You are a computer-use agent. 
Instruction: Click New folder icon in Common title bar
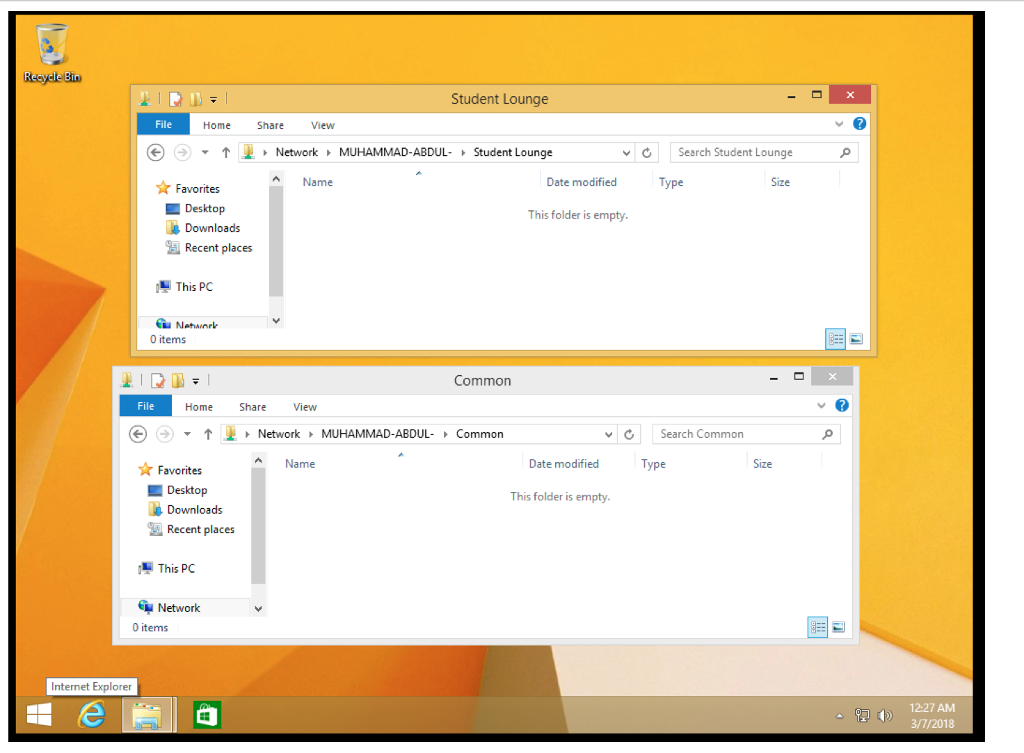click(x=178, y=381)
